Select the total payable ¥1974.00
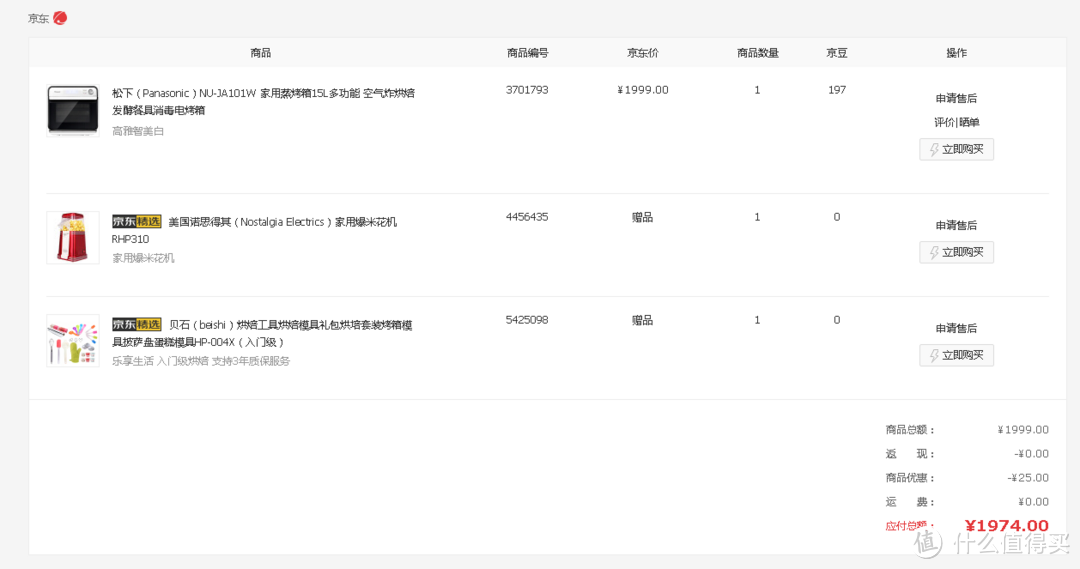 point(1006,526)
